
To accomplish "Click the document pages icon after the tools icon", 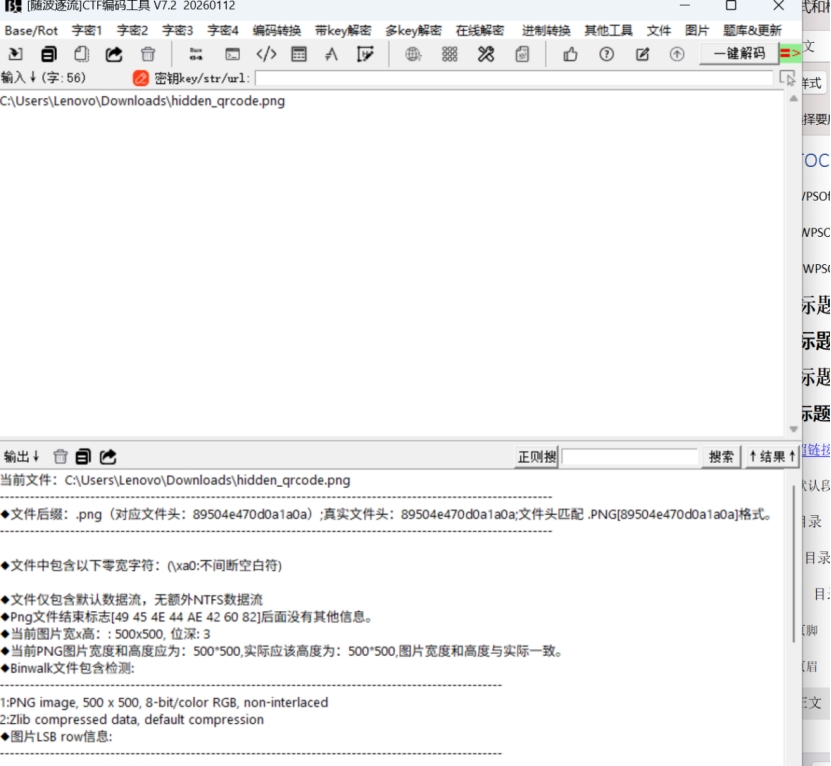I will 522,54.
